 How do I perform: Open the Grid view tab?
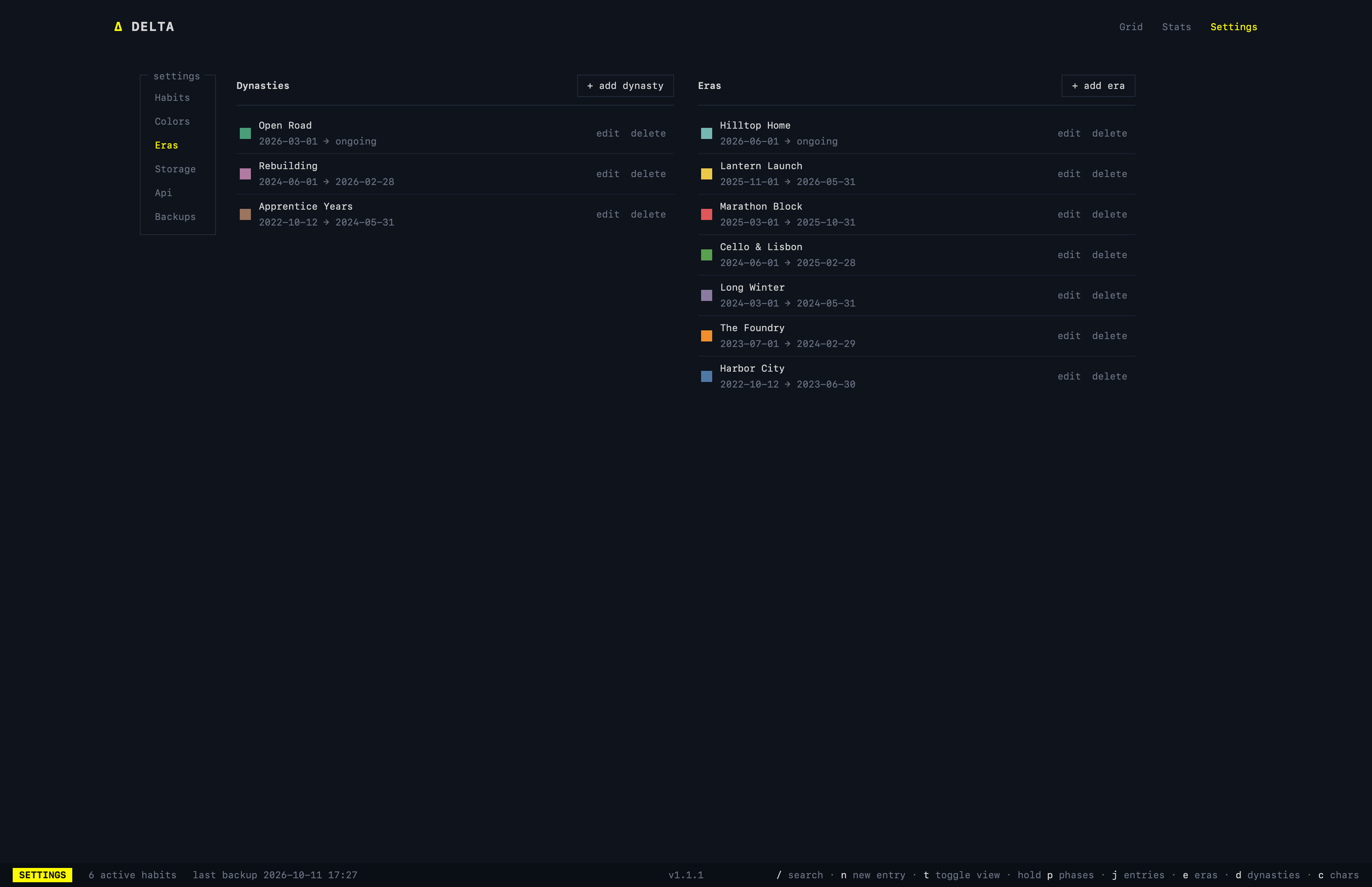click(1131, 27)
